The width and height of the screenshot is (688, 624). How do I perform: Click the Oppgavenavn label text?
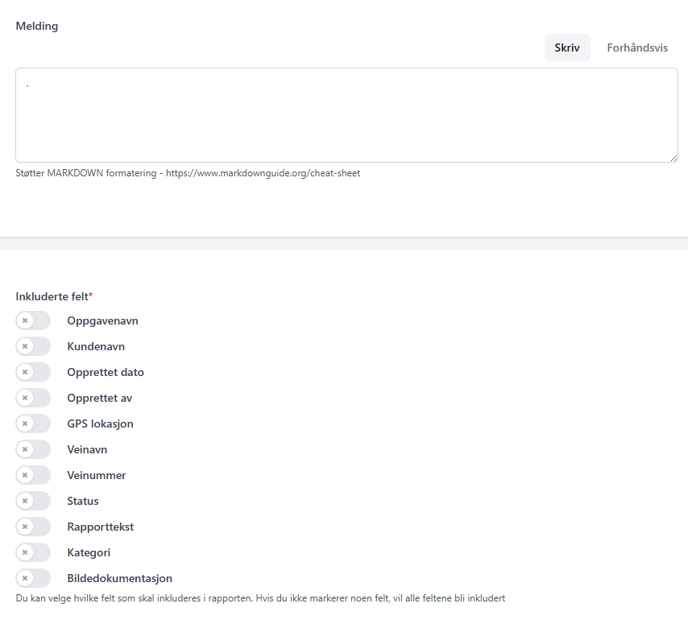[x=102, y=321]
